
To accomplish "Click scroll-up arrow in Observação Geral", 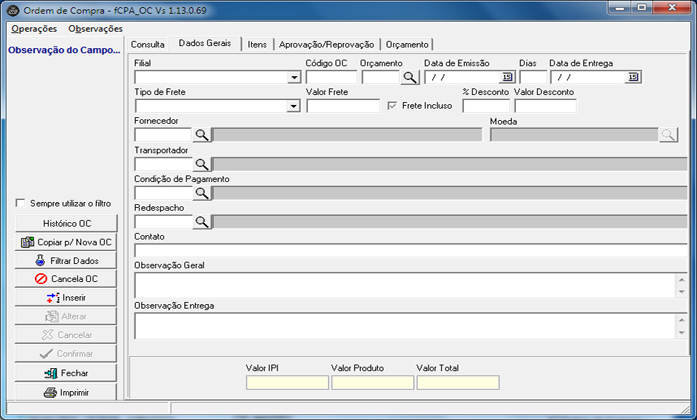I will [681, 280].
